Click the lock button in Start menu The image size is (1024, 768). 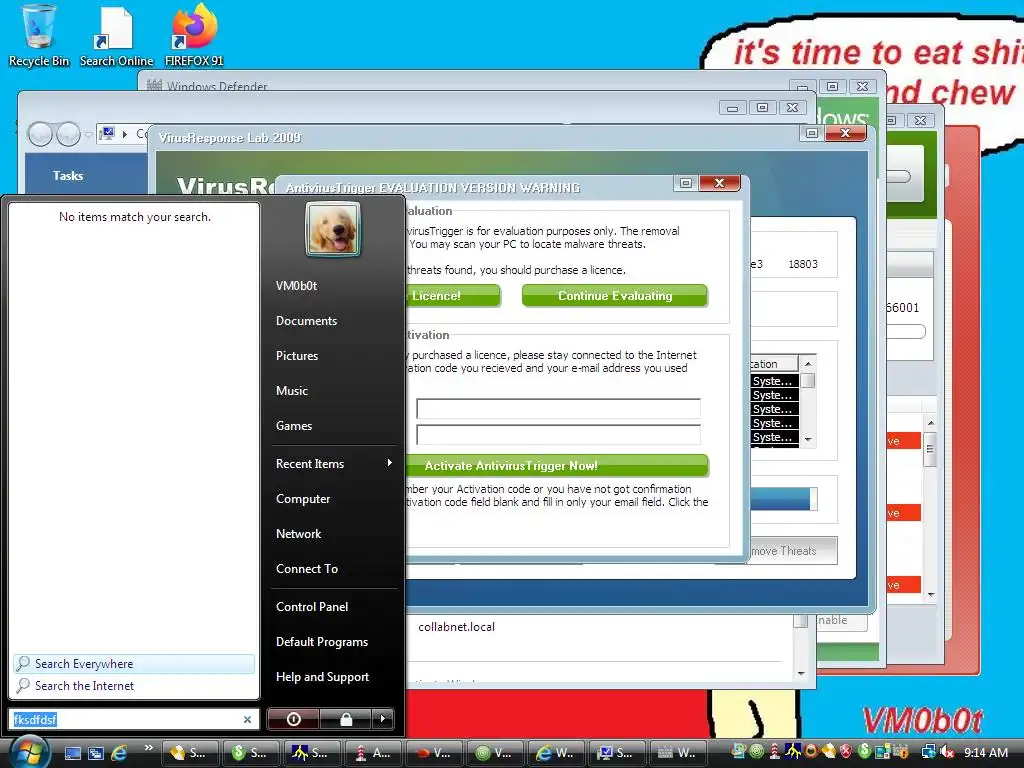coord(346,719)
